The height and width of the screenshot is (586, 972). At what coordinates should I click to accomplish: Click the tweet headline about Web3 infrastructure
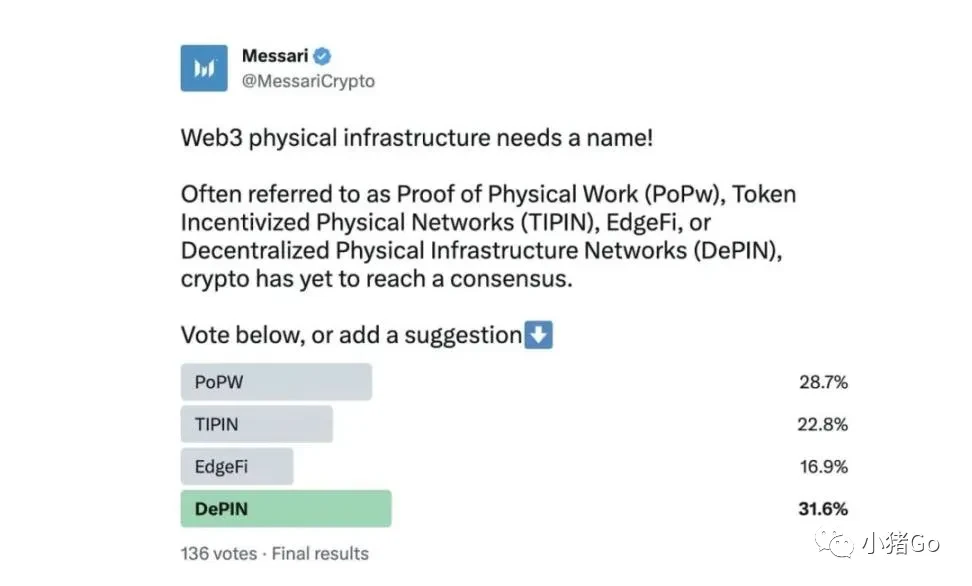click(x=416, y=137)
